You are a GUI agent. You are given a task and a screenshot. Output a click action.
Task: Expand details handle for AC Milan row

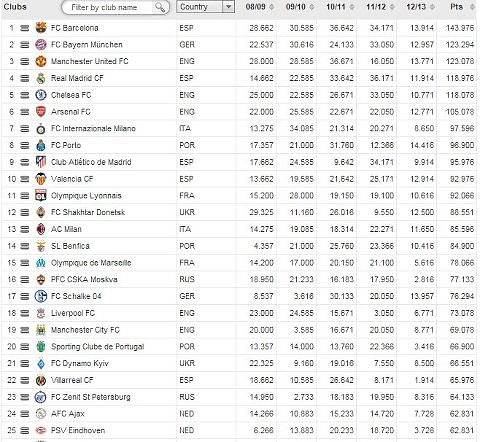(24, 229)
